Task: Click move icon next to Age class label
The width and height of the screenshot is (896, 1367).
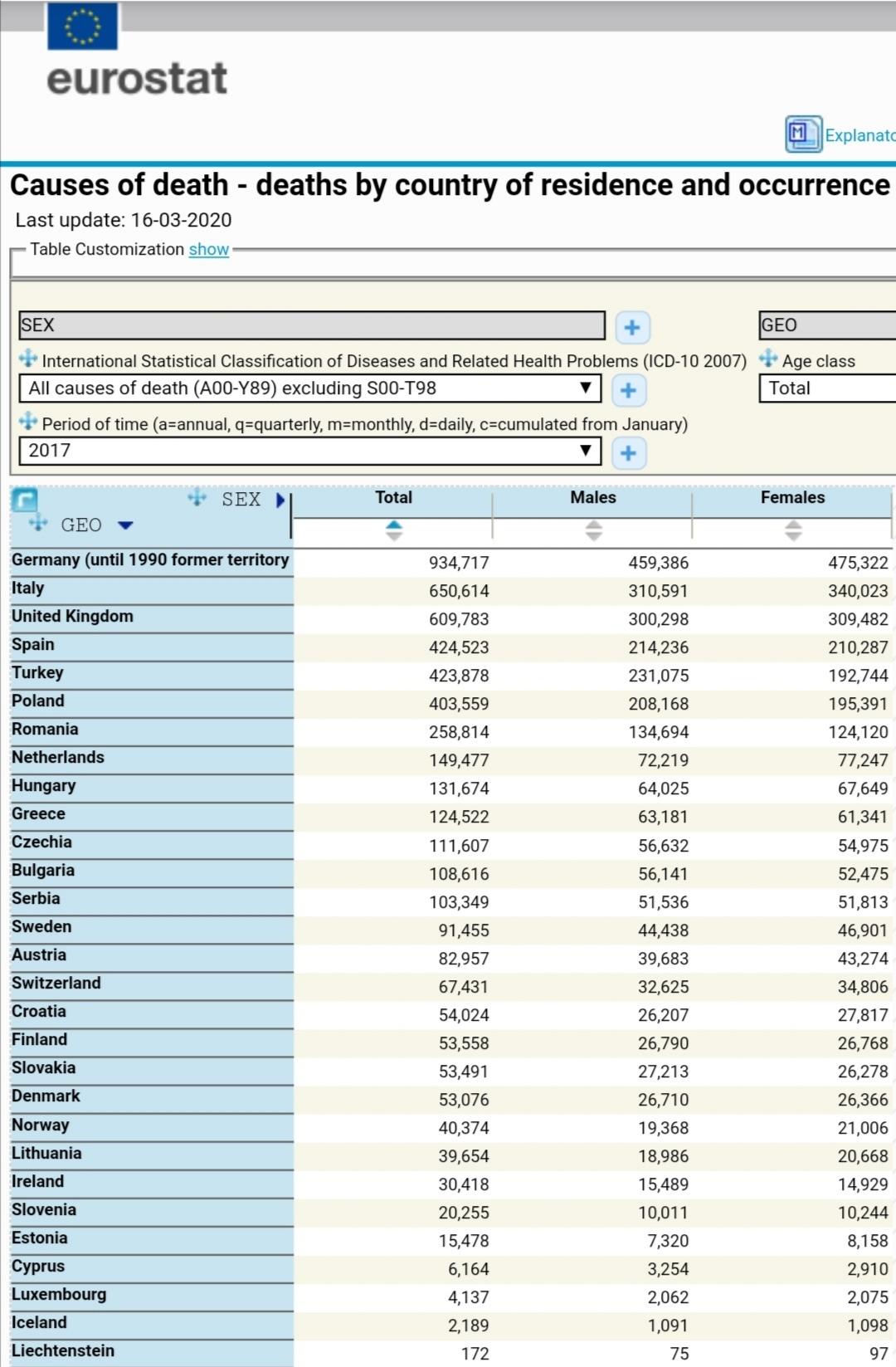Action: click(768, 359)
